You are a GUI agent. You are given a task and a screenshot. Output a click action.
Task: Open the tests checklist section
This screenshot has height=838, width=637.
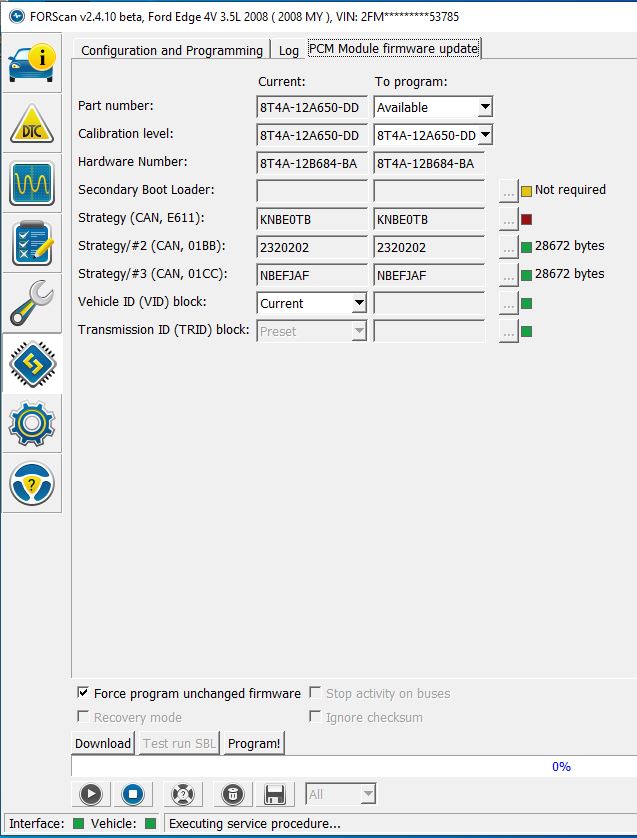(x=32, y=243)
